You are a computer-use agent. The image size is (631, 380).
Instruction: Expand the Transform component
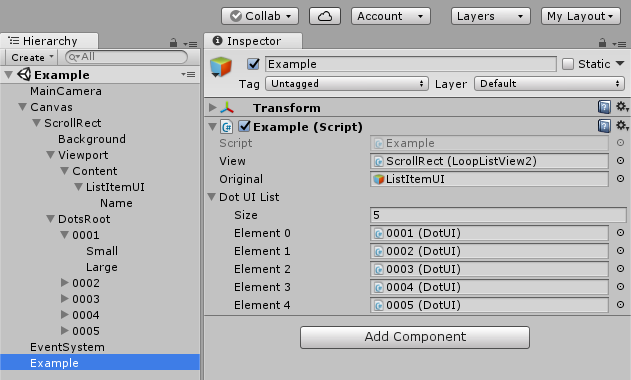point(212,107)
